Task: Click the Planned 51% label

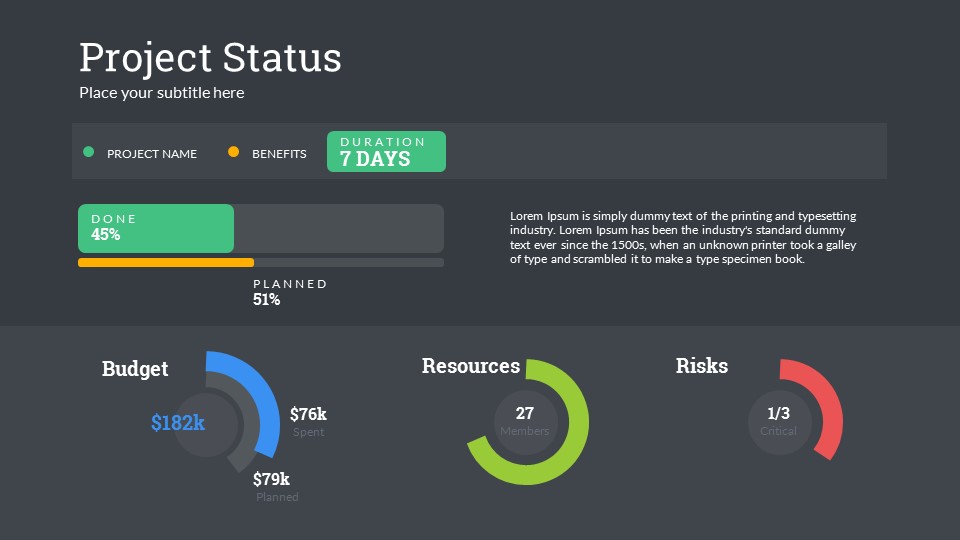Action: [x=290, y=291]
